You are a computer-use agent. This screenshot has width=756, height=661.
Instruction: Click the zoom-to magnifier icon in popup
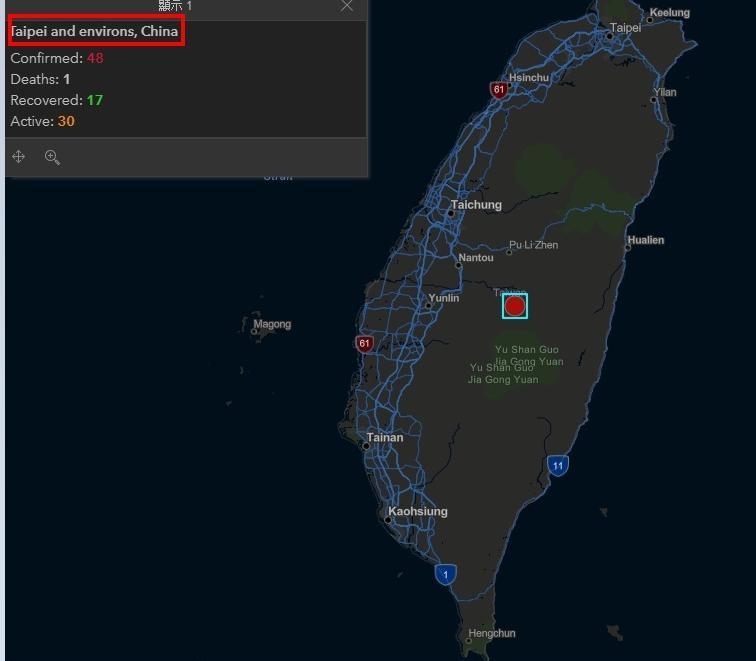coord(52,157)
